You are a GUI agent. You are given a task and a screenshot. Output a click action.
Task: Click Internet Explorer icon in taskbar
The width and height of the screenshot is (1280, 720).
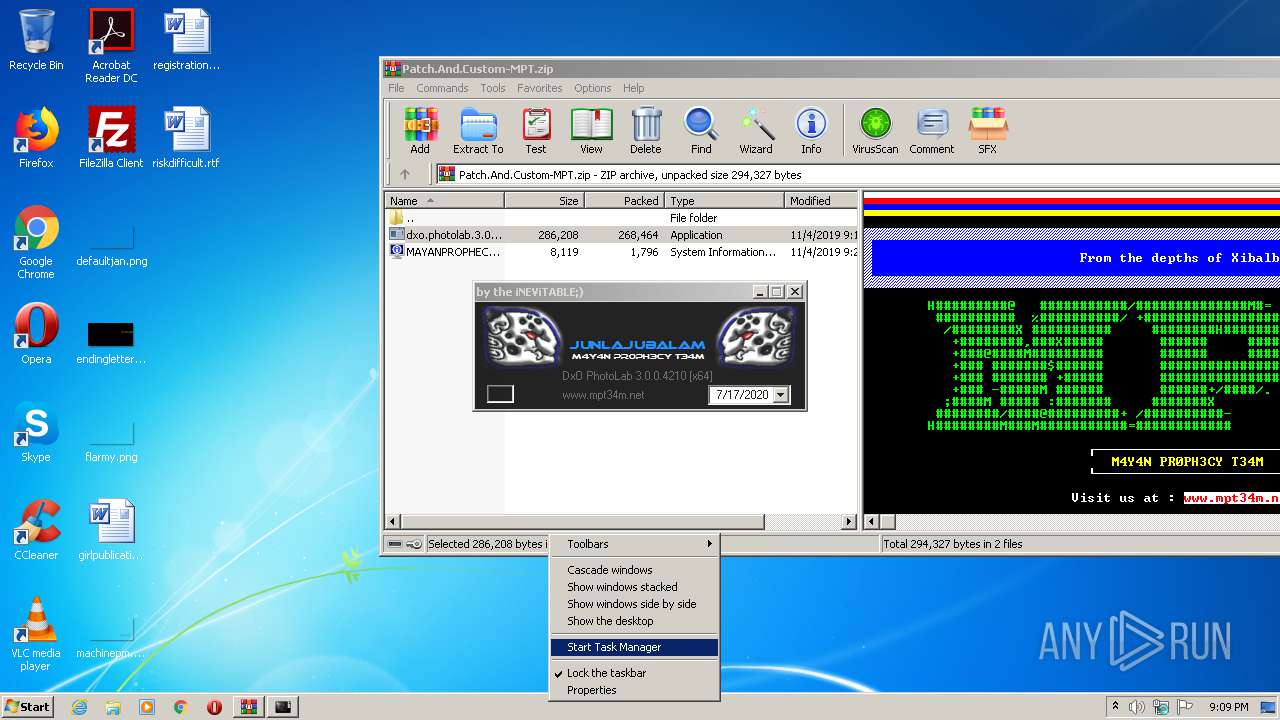click(79, 707)
